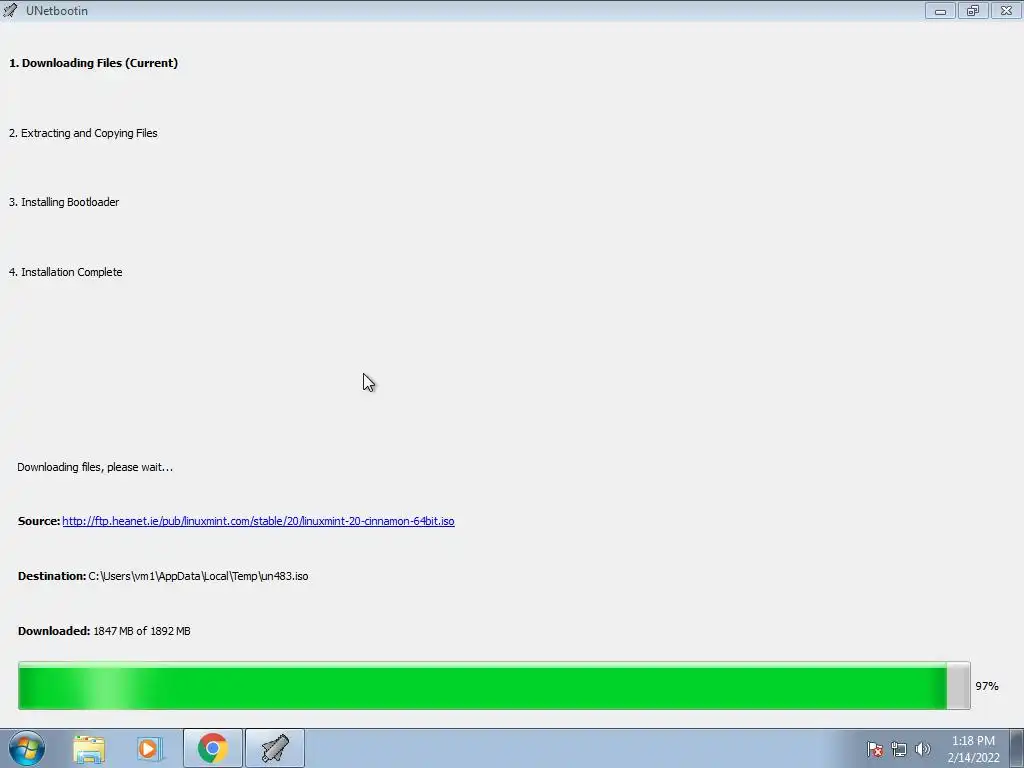Restore down the UNetbootin window
The image size is (1024, 768).
[973, 10]
